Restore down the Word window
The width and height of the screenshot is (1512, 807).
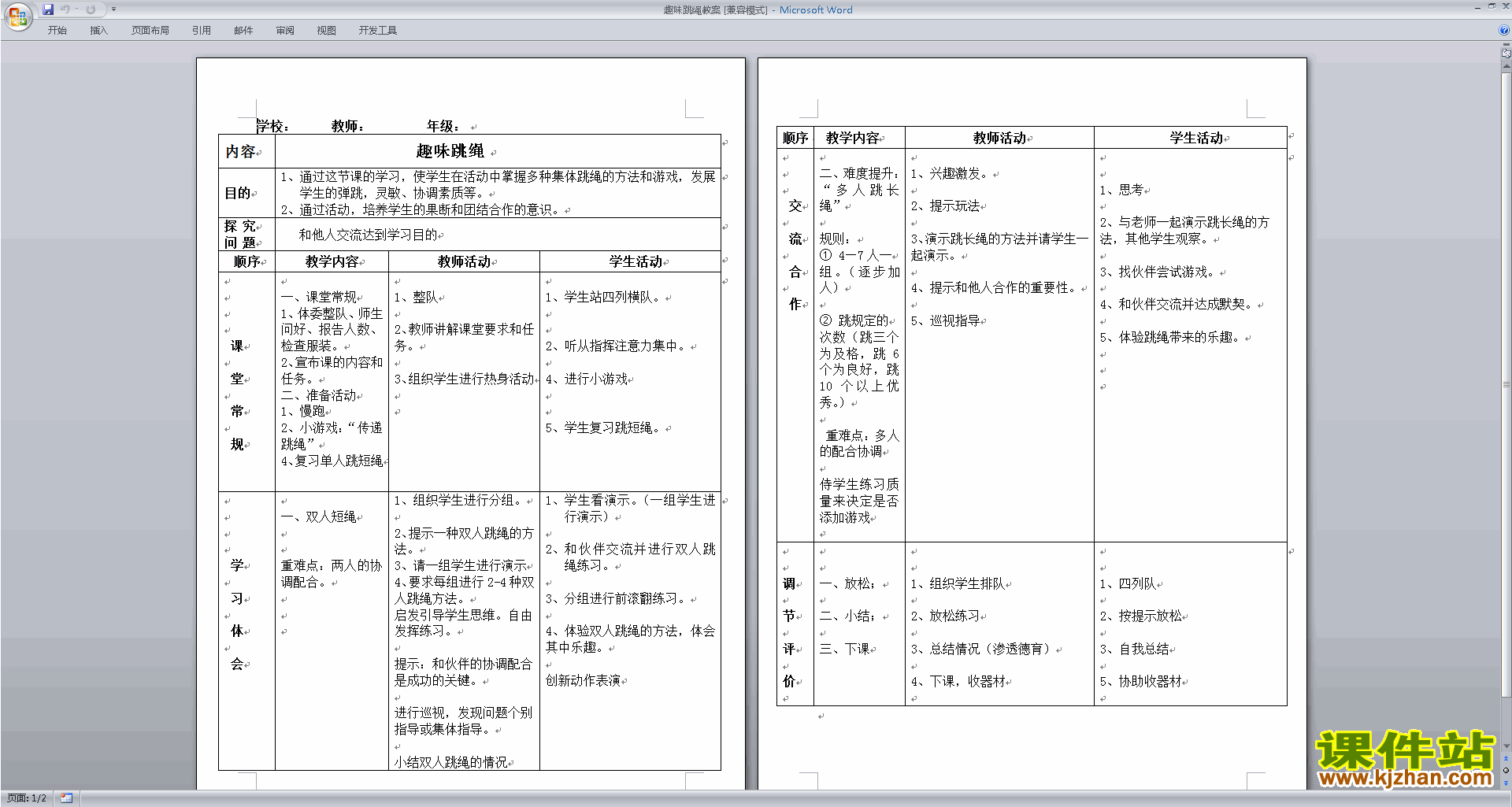pos(1492,6)
